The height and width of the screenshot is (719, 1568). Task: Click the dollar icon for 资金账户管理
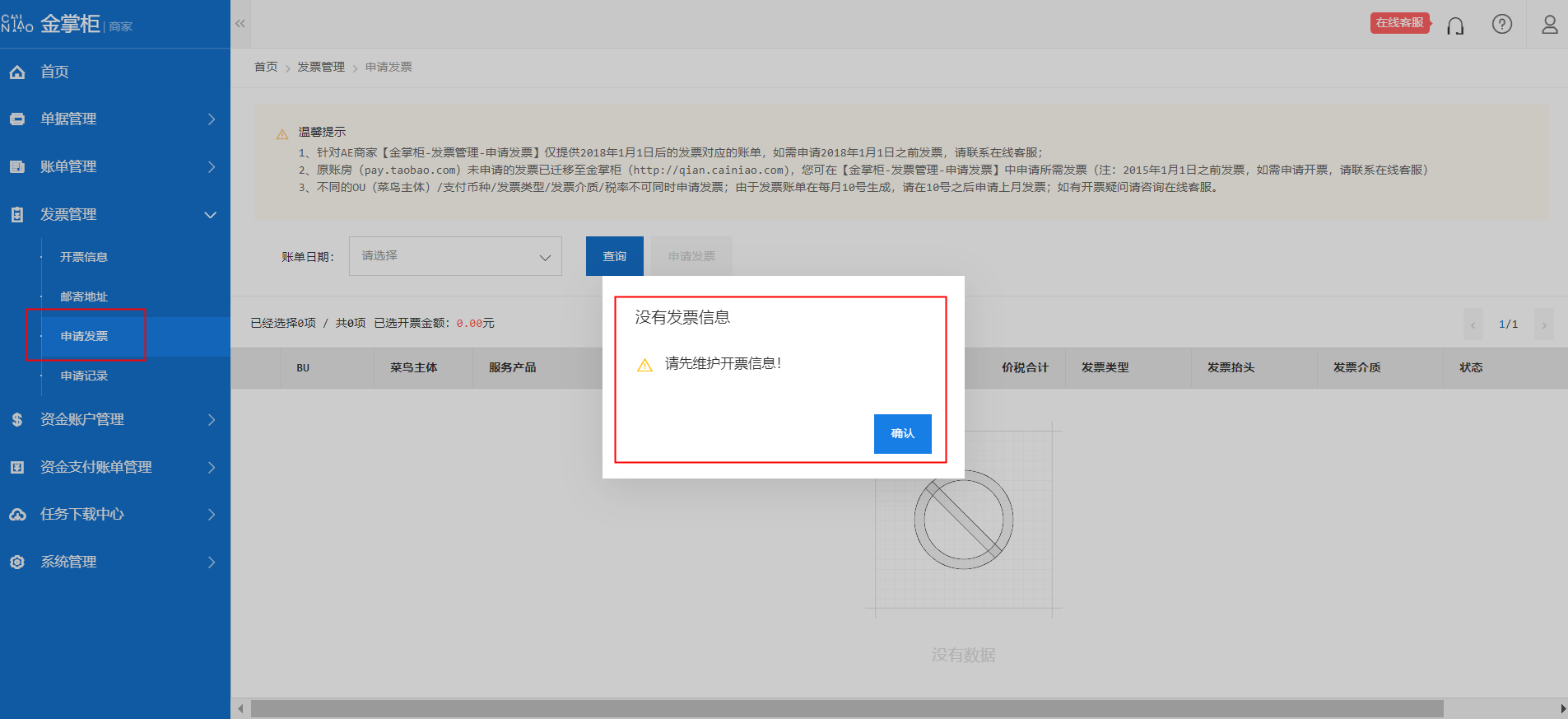click(x=17, y=420)
